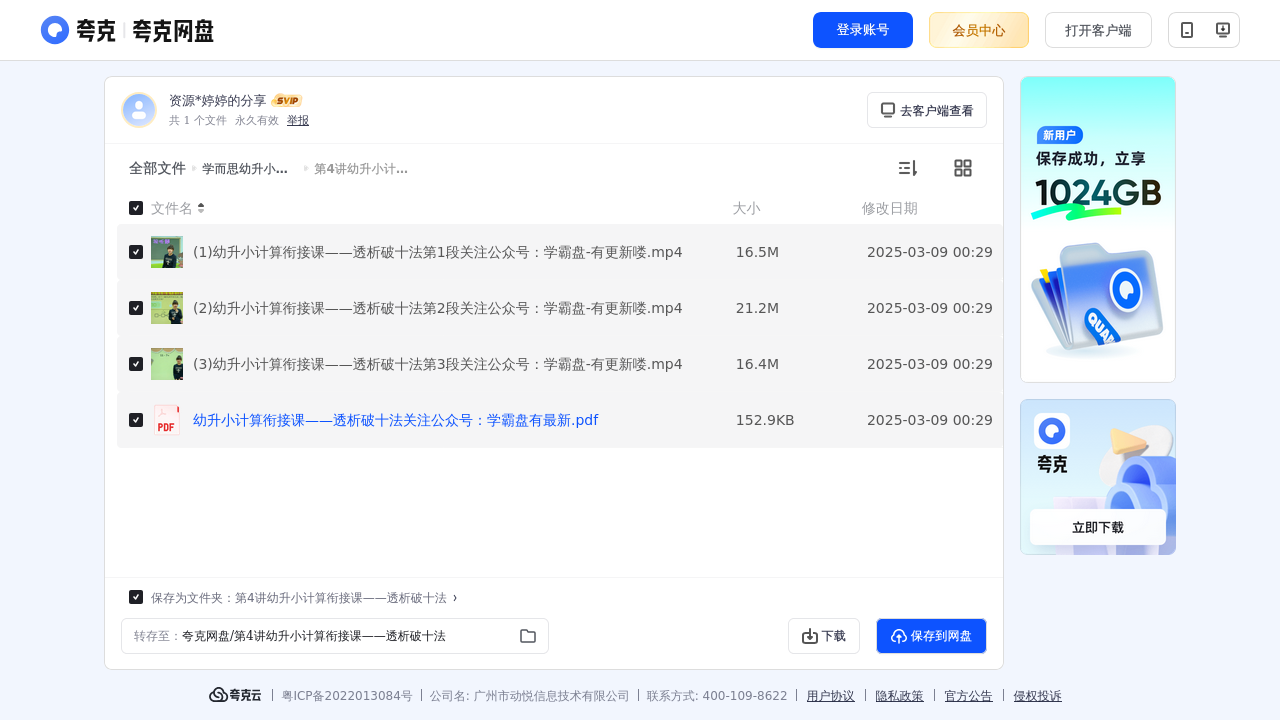The height and width of the screenshot is (720, 1280).
Task: Go to 全部文件 breadcrumb
Action: 157,168
